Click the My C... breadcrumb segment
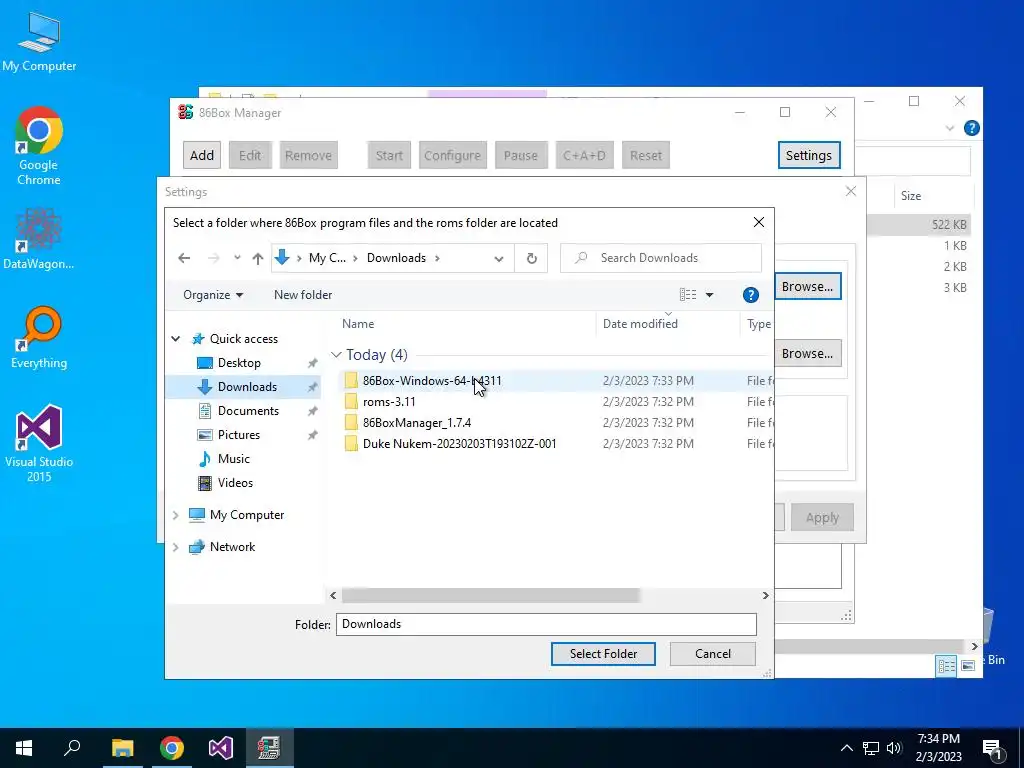 [327, 258]
